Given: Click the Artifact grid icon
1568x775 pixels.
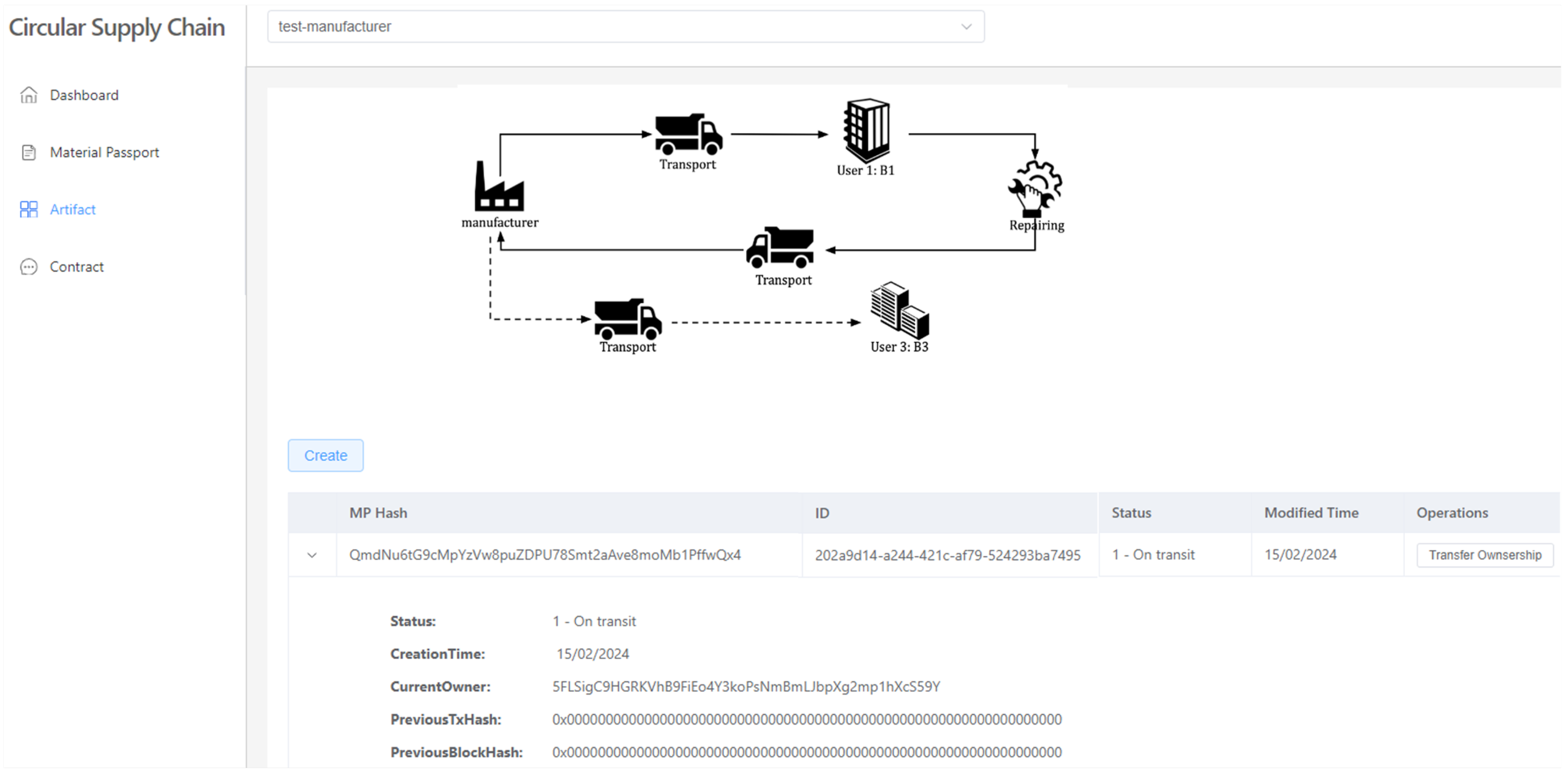Looking at the screenshot, I should [29, 209].
